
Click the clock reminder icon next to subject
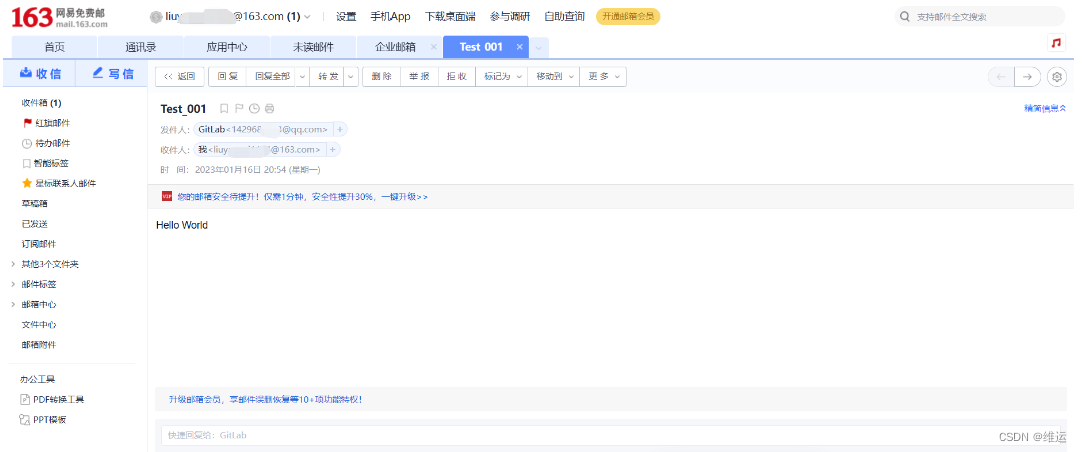click(254, 108)
